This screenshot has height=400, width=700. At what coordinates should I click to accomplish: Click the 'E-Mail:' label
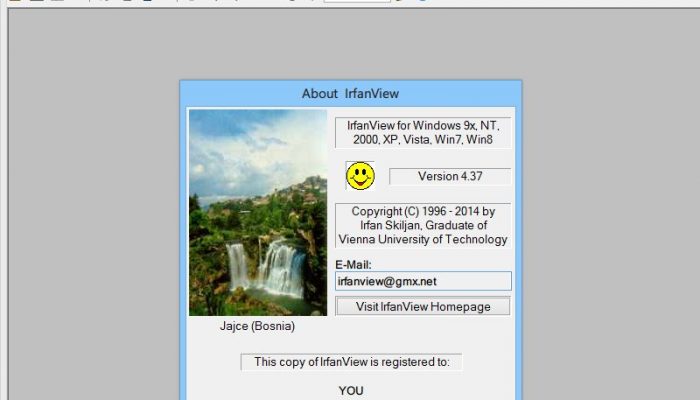point(353,265)
